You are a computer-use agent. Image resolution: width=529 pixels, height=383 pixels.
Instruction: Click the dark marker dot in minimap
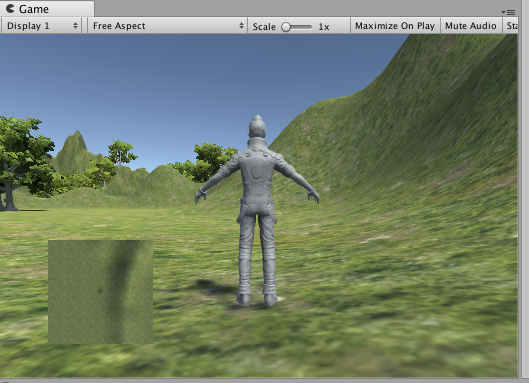click(x=100, y=290)
